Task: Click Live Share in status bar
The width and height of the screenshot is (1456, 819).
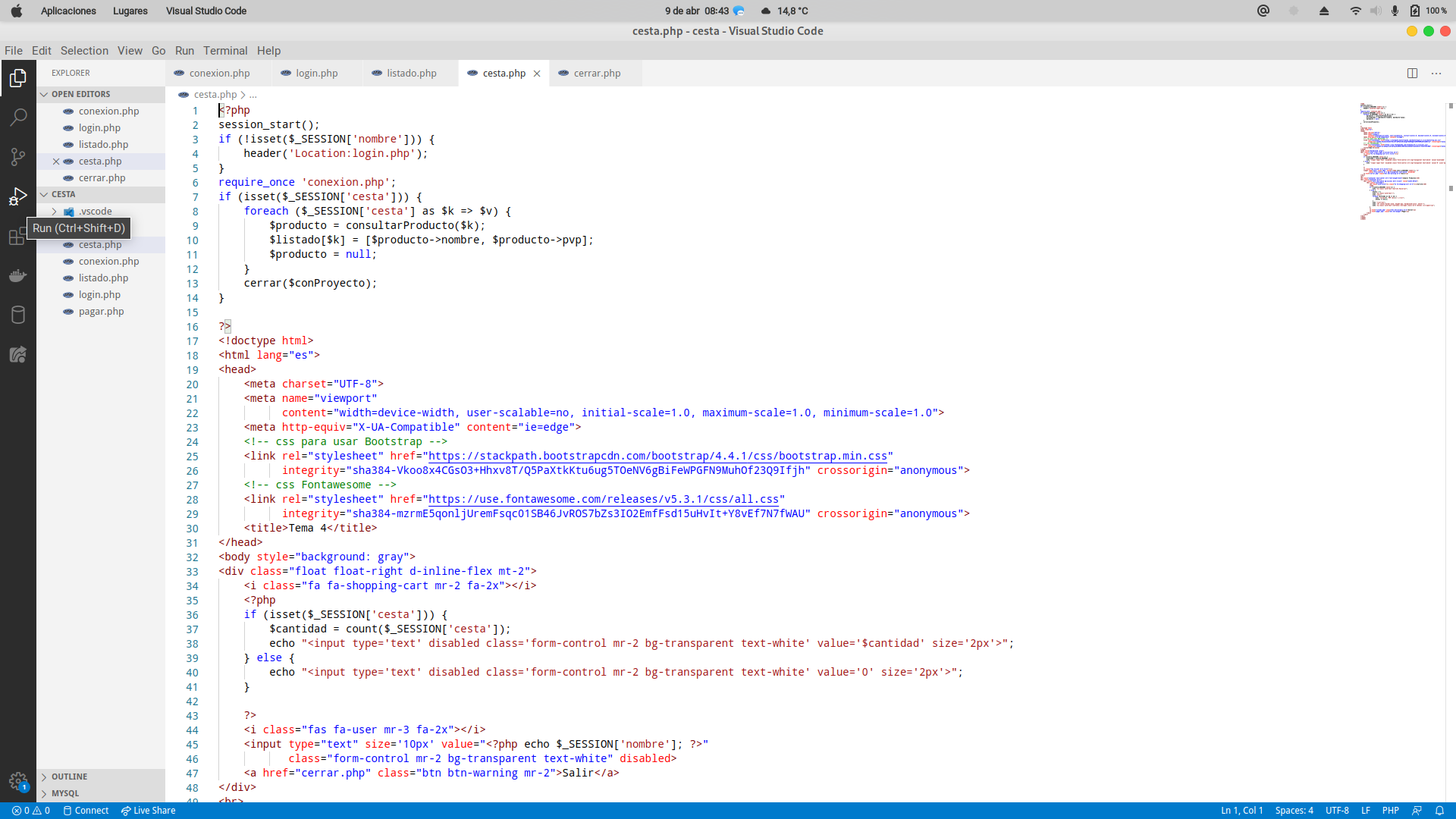Action: point(148,811)
